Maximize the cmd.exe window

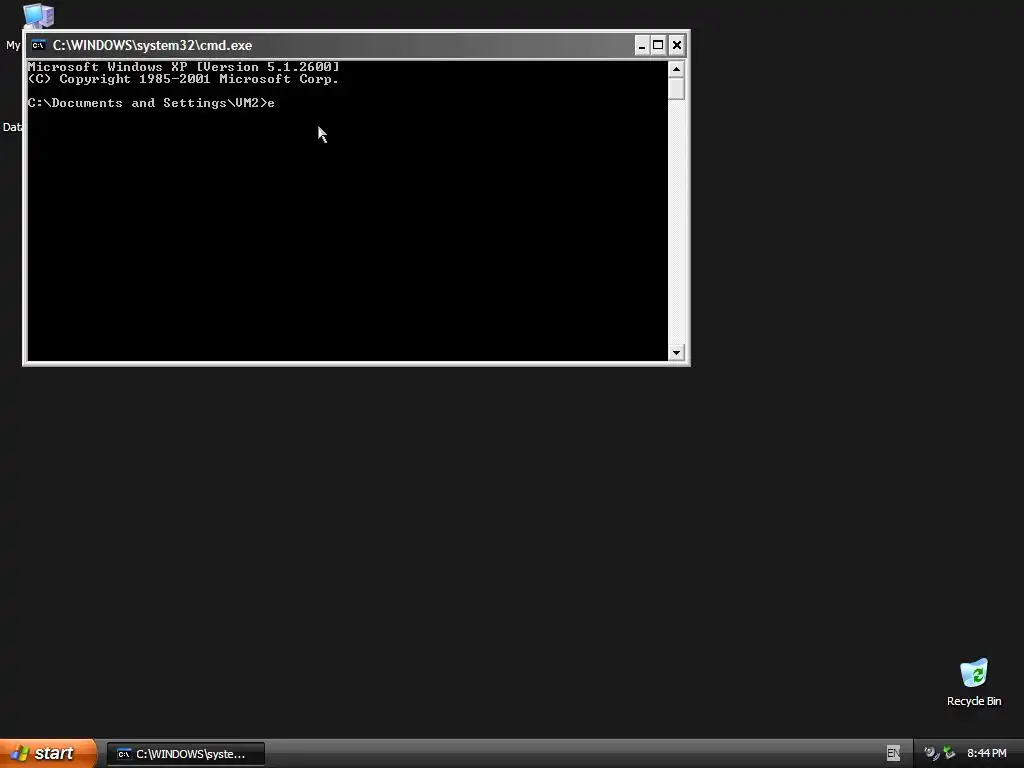658,45
